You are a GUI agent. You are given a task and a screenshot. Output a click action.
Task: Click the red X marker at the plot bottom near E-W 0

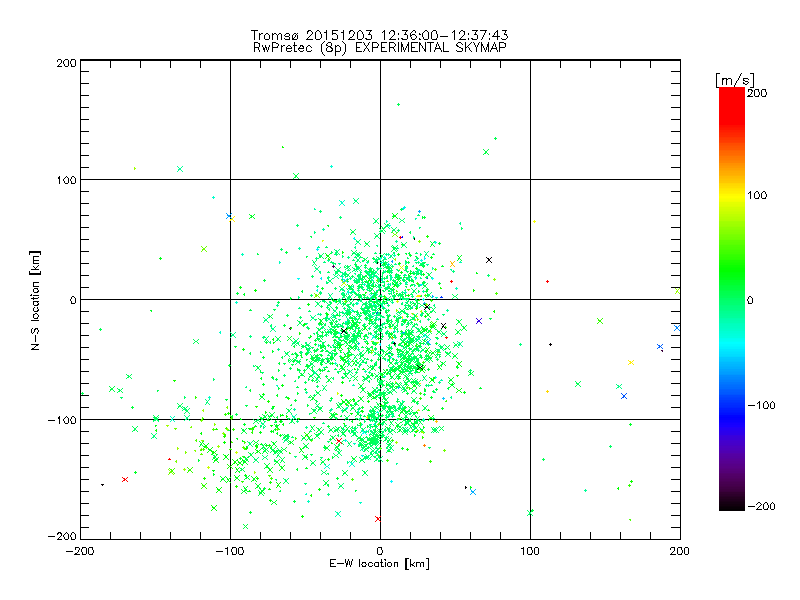coord(378,519)
